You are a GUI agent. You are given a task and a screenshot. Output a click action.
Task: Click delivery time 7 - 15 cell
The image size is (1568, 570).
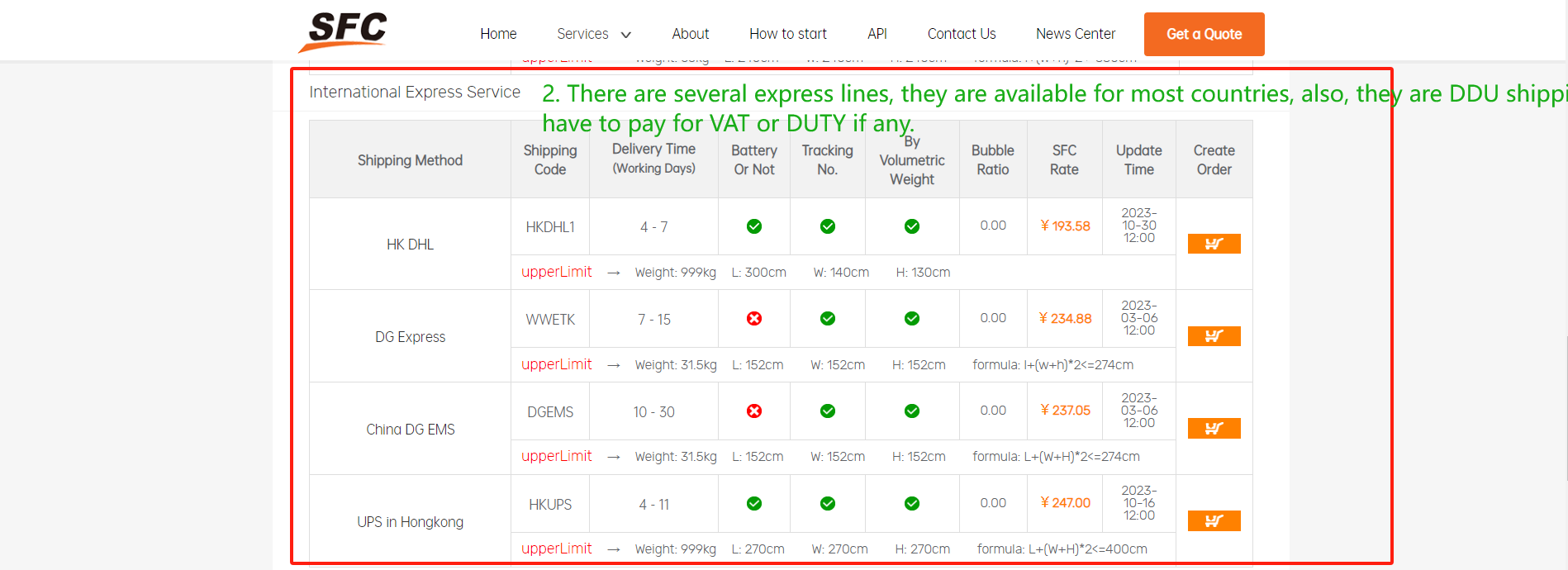[654, 320]
